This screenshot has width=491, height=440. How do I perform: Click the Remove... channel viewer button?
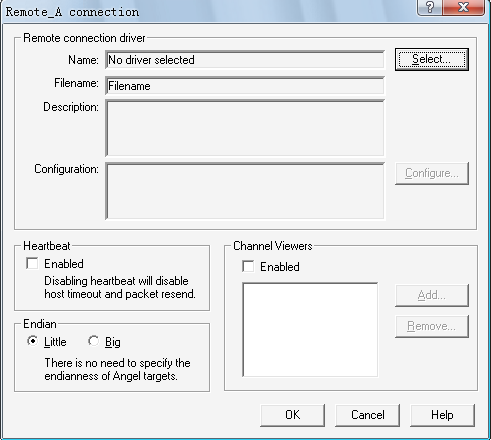pyautogui.click(x=432, y=326)
